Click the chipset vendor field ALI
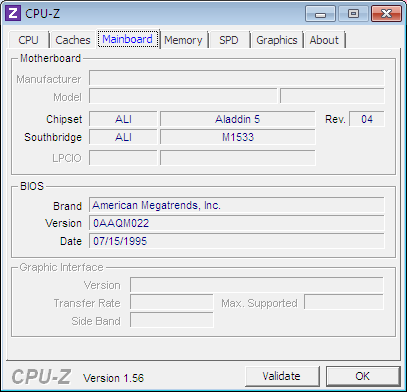 123,119
